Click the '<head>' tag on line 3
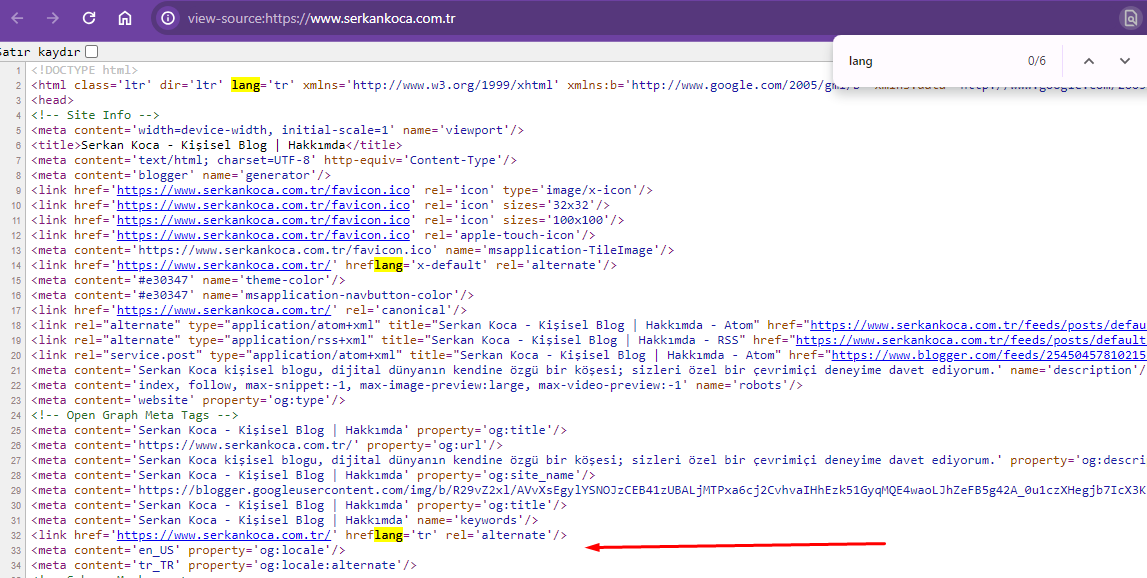Image resolution: width=1147 pixels, height=578 pixels. (52, 100)
